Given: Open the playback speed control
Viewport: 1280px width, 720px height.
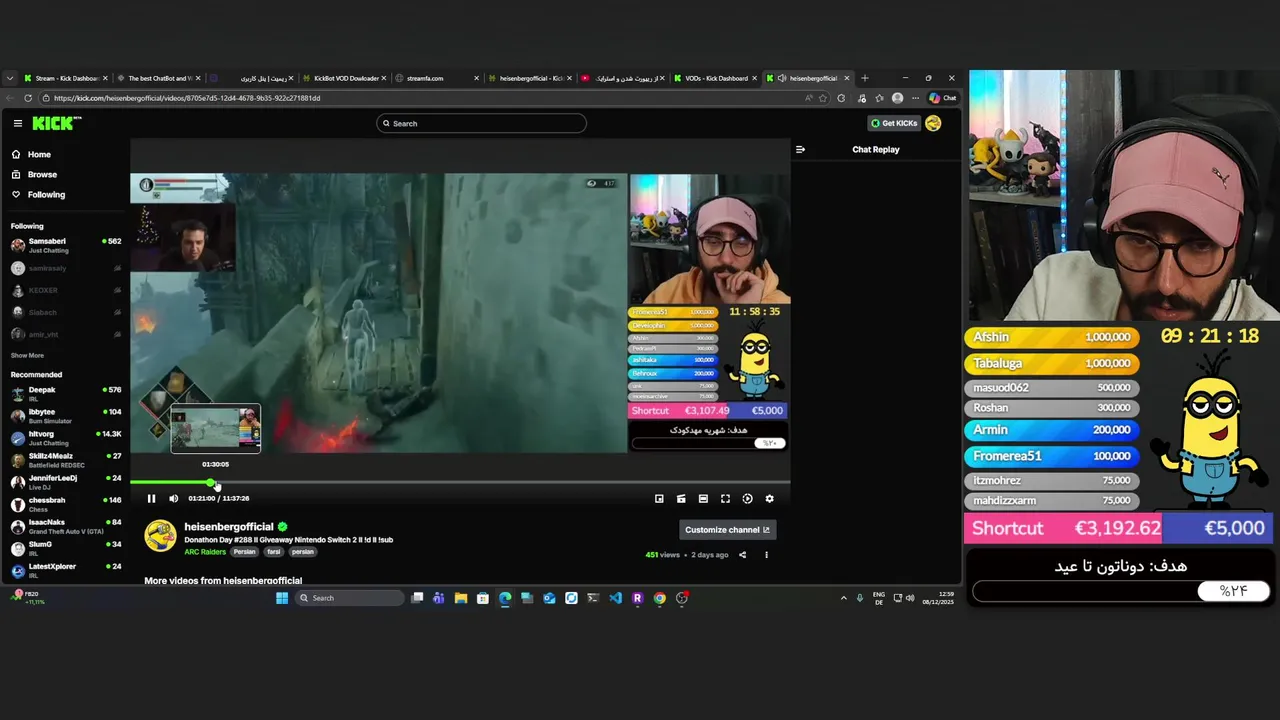Looking at the screenshot, I should (747, 498).
